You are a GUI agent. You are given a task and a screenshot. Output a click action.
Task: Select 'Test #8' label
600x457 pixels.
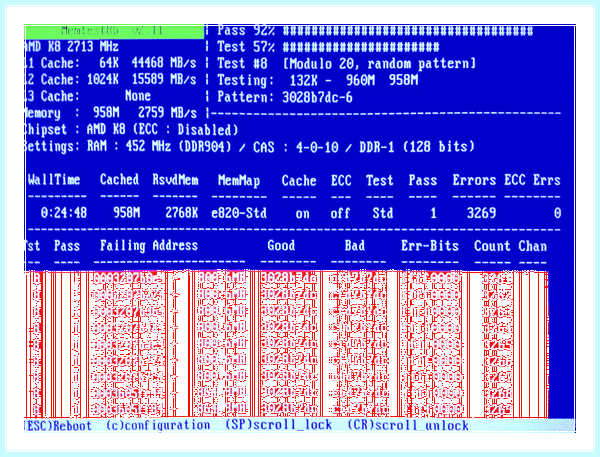(242, 63)
